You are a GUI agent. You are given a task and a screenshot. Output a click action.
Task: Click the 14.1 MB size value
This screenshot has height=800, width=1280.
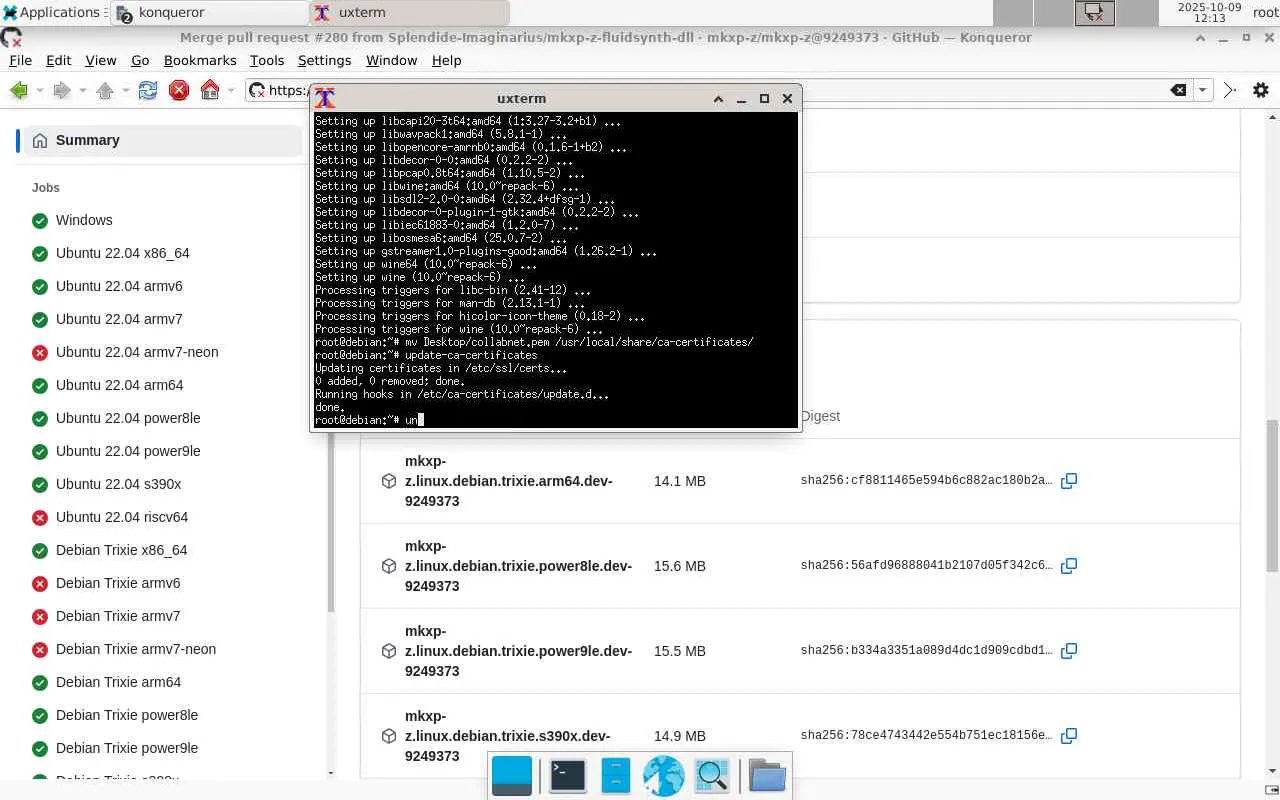(x=680, y=481)
